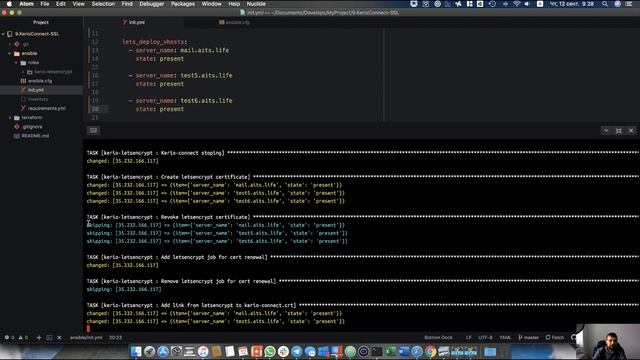
Task: Open README.md in the project tree
Action: click(35, 136)
